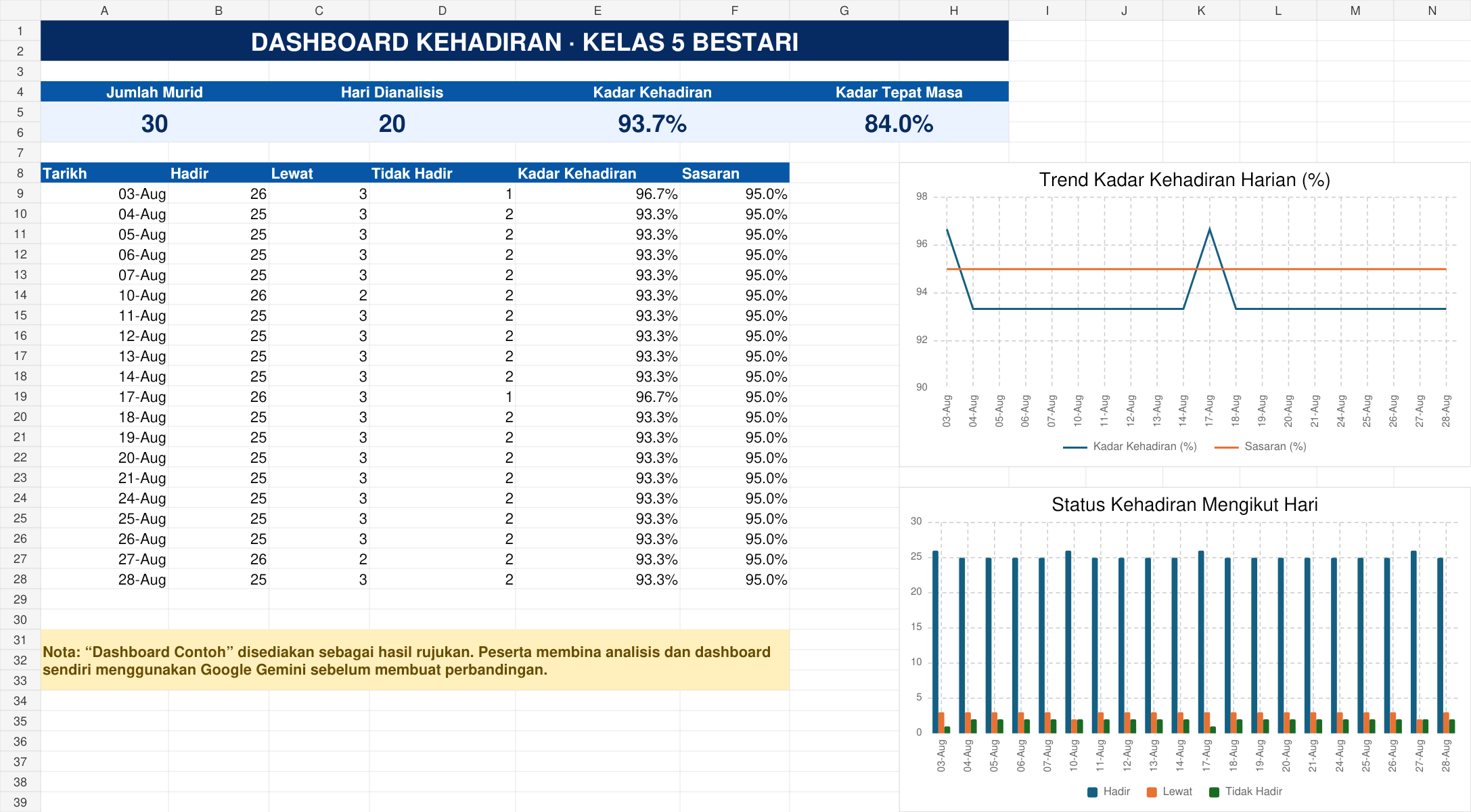Click the Sasaran (%) legend entry
Screen dimensions: 1471x812
point(1261,447)
